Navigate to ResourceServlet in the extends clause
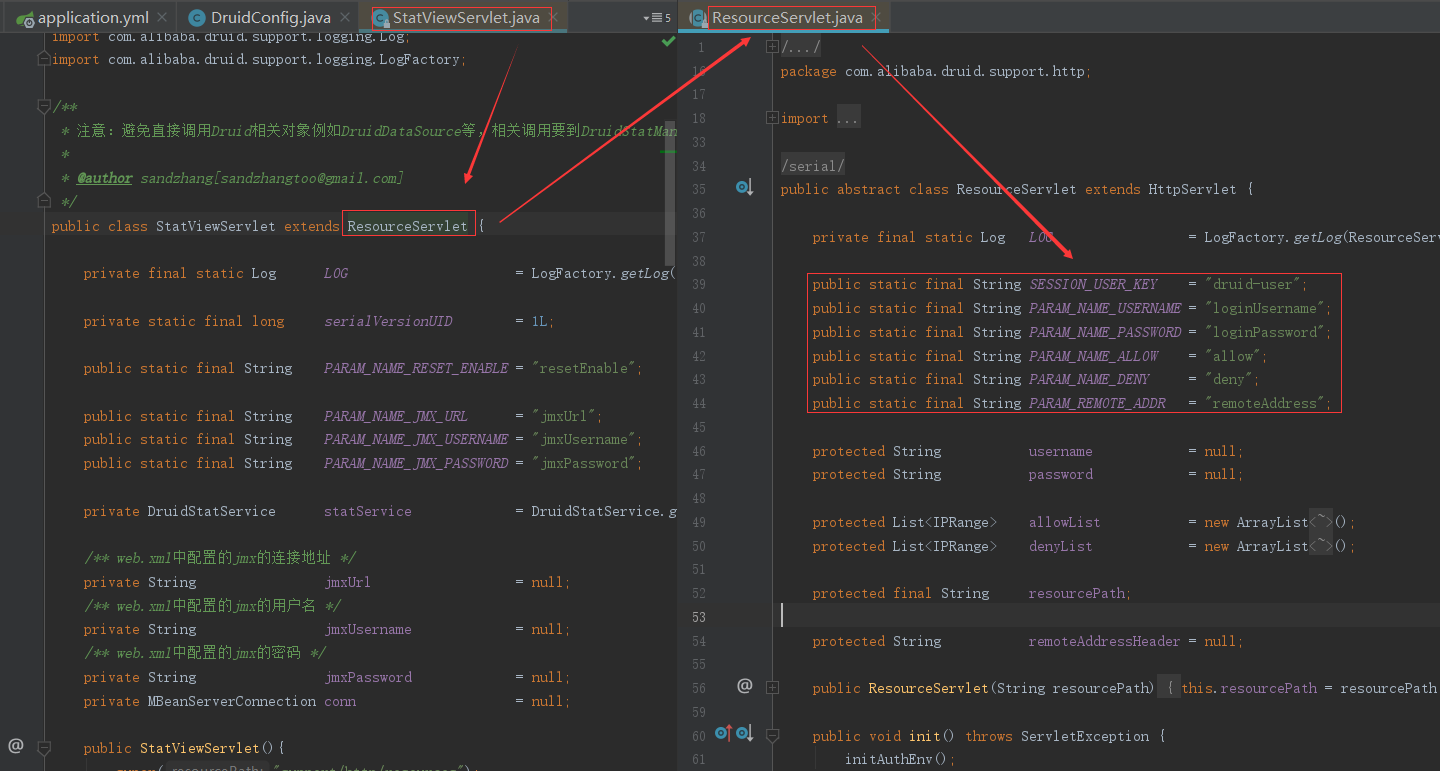 pyautogui.click(x=408, y=226)
